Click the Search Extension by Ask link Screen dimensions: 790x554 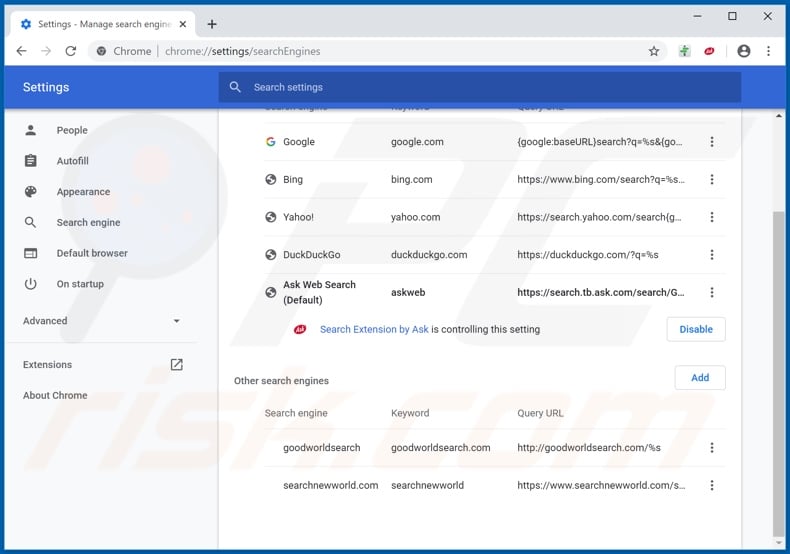[374, 329]
